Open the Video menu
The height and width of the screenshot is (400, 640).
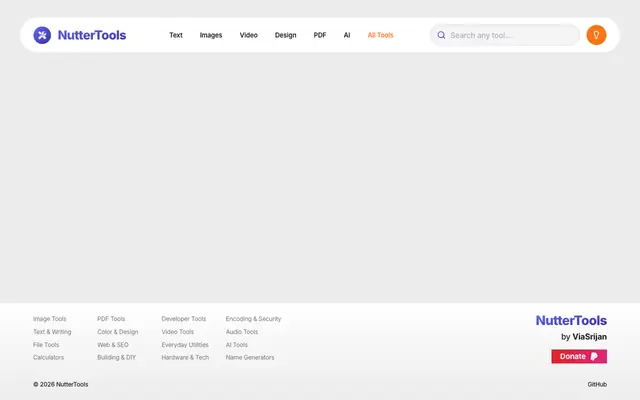pyautogui.click(x=249, y=35)
